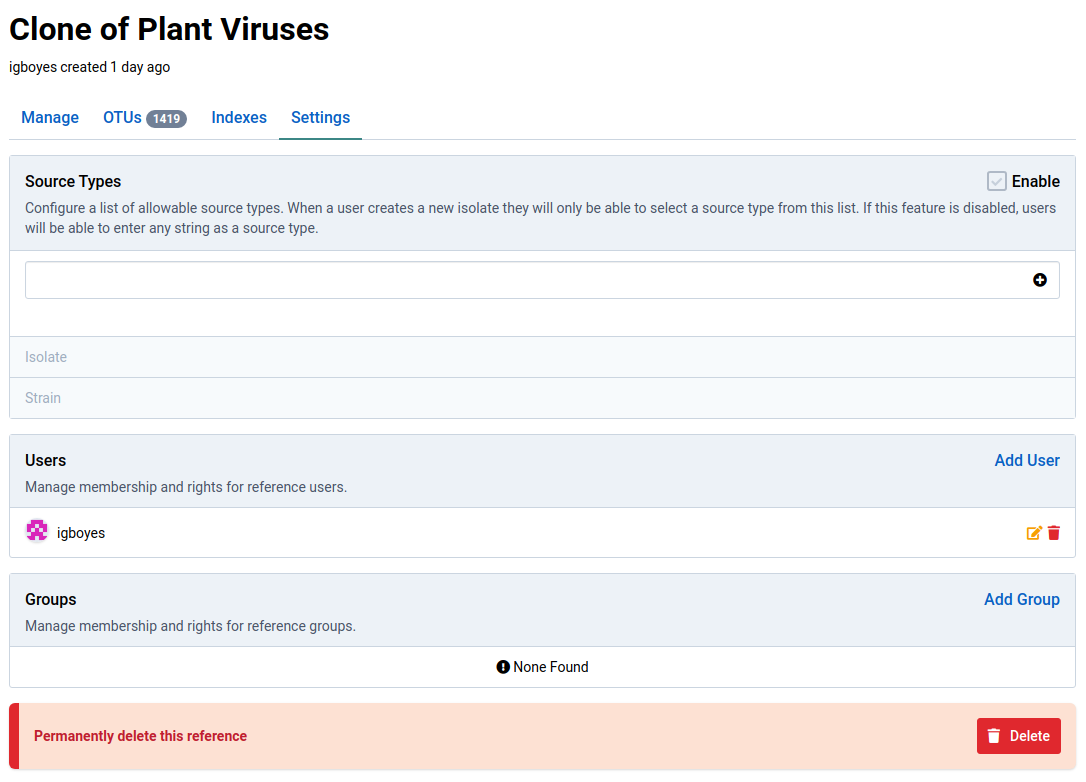The image size is (1086, 782).
Task: Click the Add Group link
Action: (x=1022, y=599)
